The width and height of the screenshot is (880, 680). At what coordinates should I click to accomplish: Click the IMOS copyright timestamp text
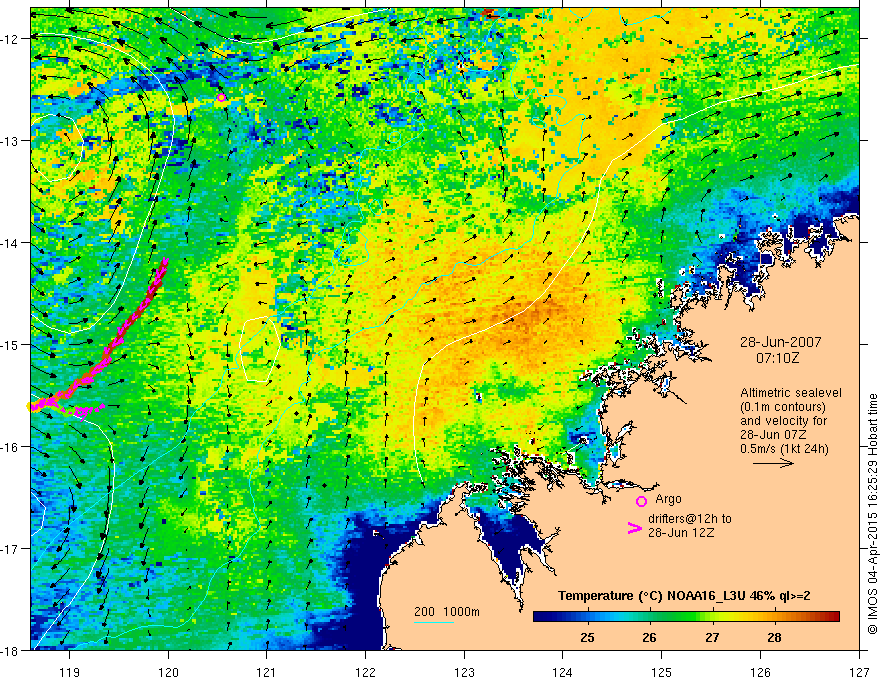[x=872, y=514]
